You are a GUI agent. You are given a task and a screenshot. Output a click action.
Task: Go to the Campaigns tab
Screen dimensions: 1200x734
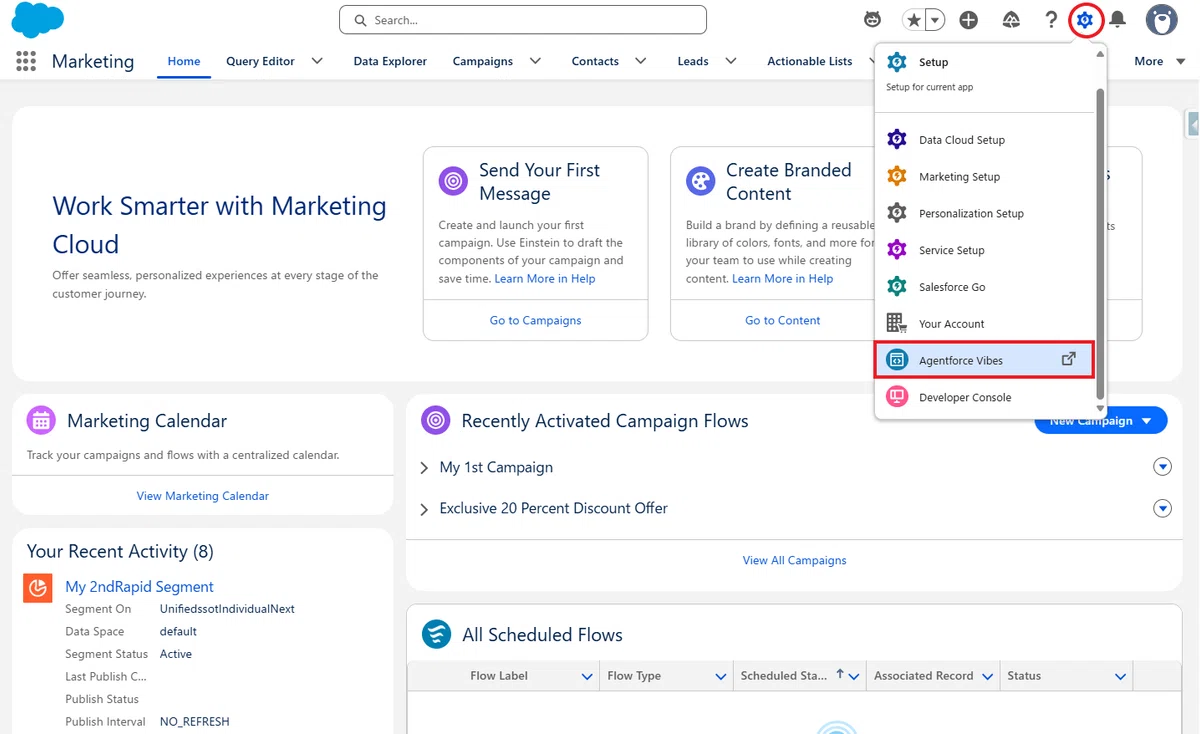pos(482,61)
